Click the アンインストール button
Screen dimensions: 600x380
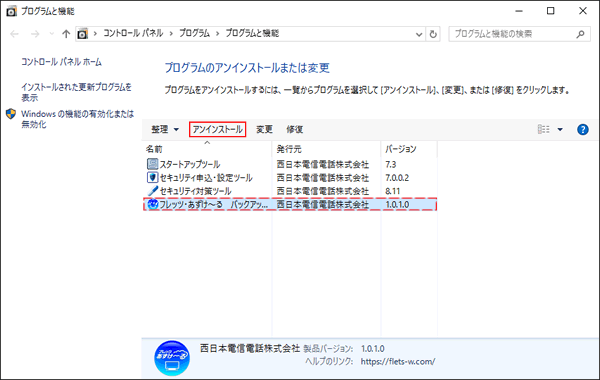pyautogui.click(x=217, y=129)
